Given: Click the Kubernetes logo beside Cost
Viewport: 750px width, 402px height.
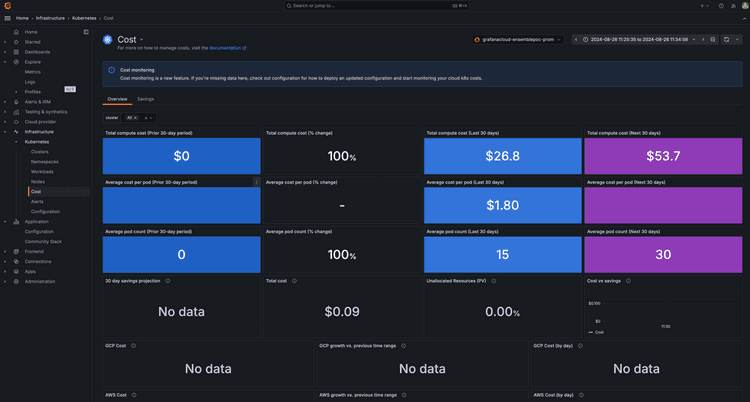Looking at the screenshot, I should [108, 40].
